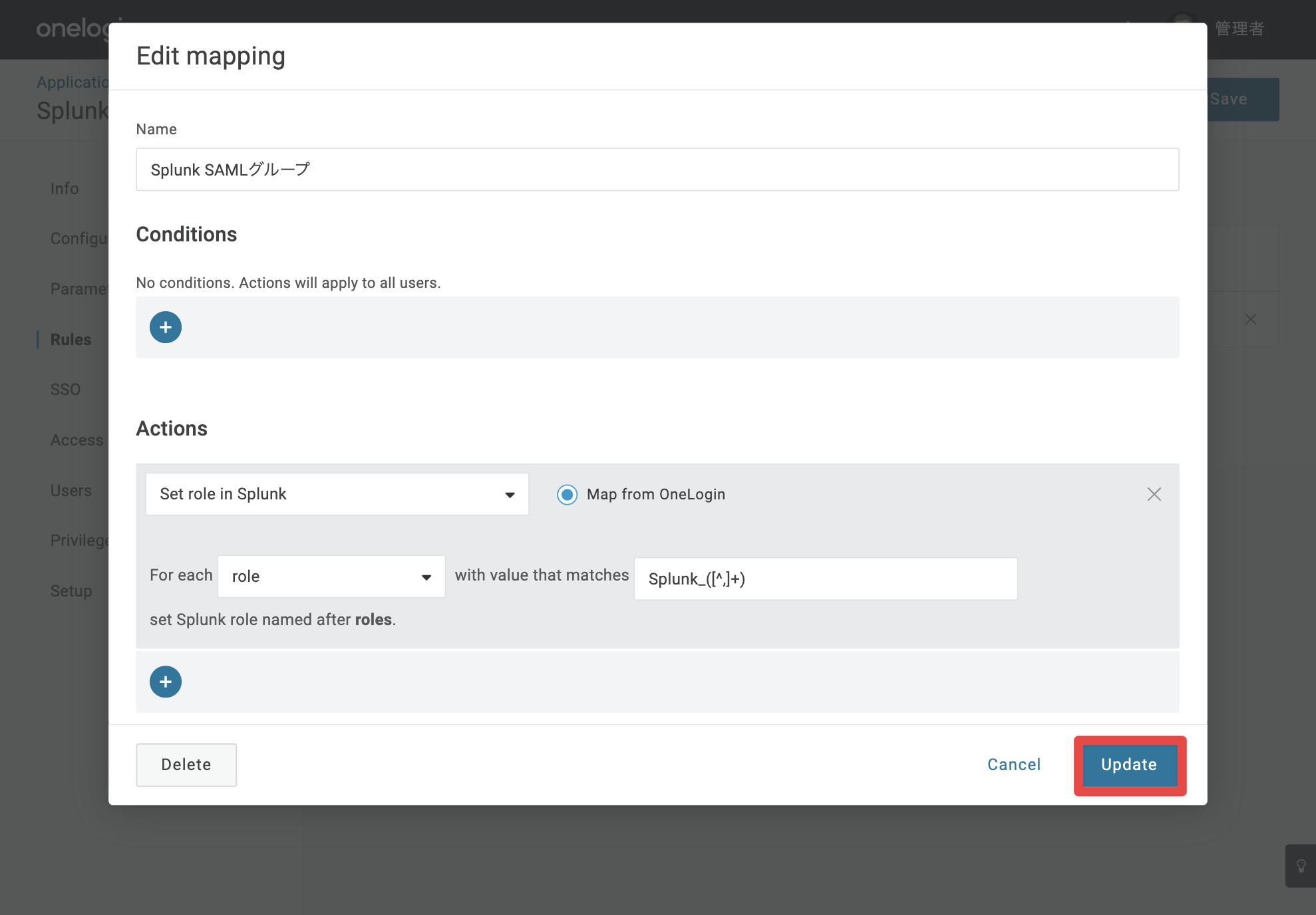Click the Applications breadcrumb link

click(x=73, y=82)
